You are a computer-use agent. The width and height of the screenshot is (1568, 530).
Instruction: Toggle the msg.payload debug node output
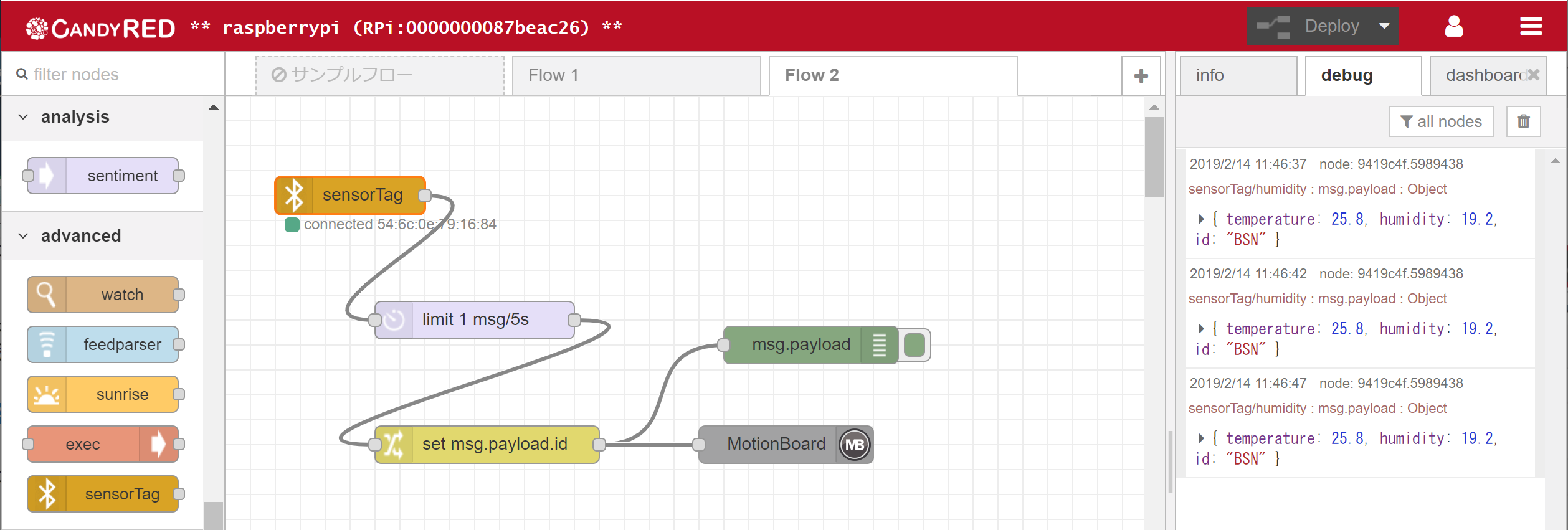[x=914, y=345]
